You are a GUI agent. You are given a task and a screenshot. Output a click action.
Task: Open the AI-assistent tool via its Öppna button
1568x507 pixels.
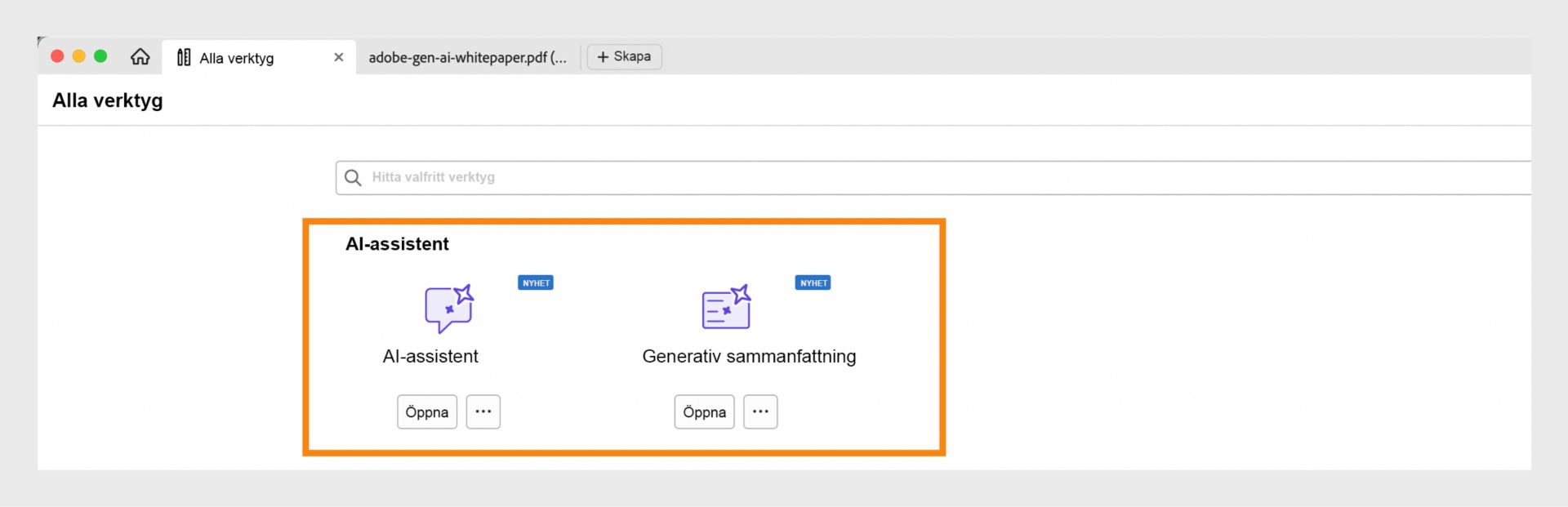click(427, 411)
